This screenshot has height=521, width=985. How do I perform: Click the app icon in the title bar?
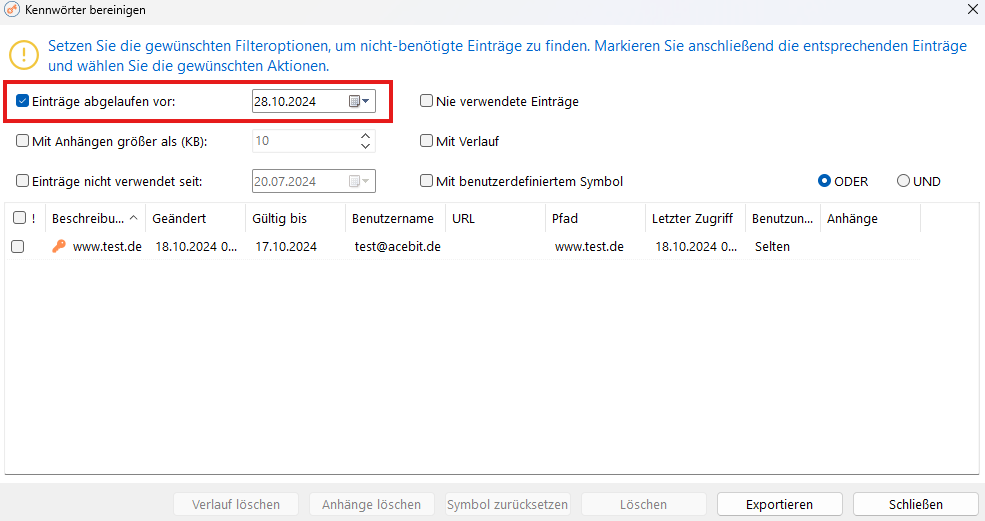click(x=11, y=9)
